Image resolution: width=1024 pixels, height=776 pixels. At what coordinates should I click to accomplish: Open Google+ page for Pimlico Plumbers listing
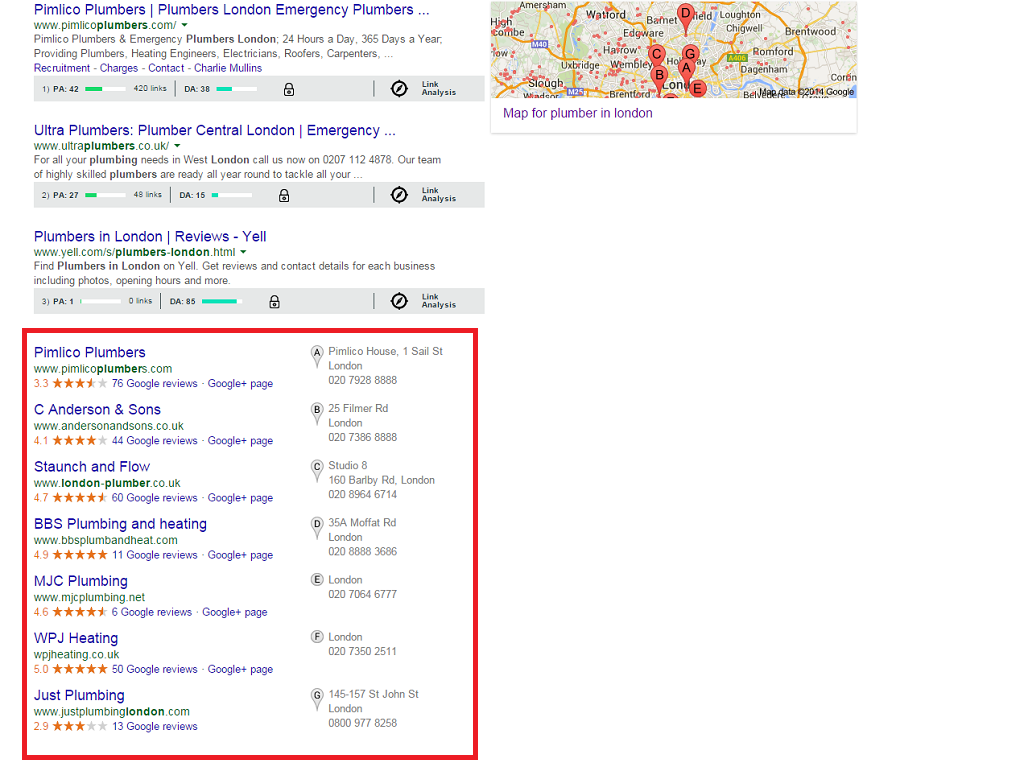240,383
